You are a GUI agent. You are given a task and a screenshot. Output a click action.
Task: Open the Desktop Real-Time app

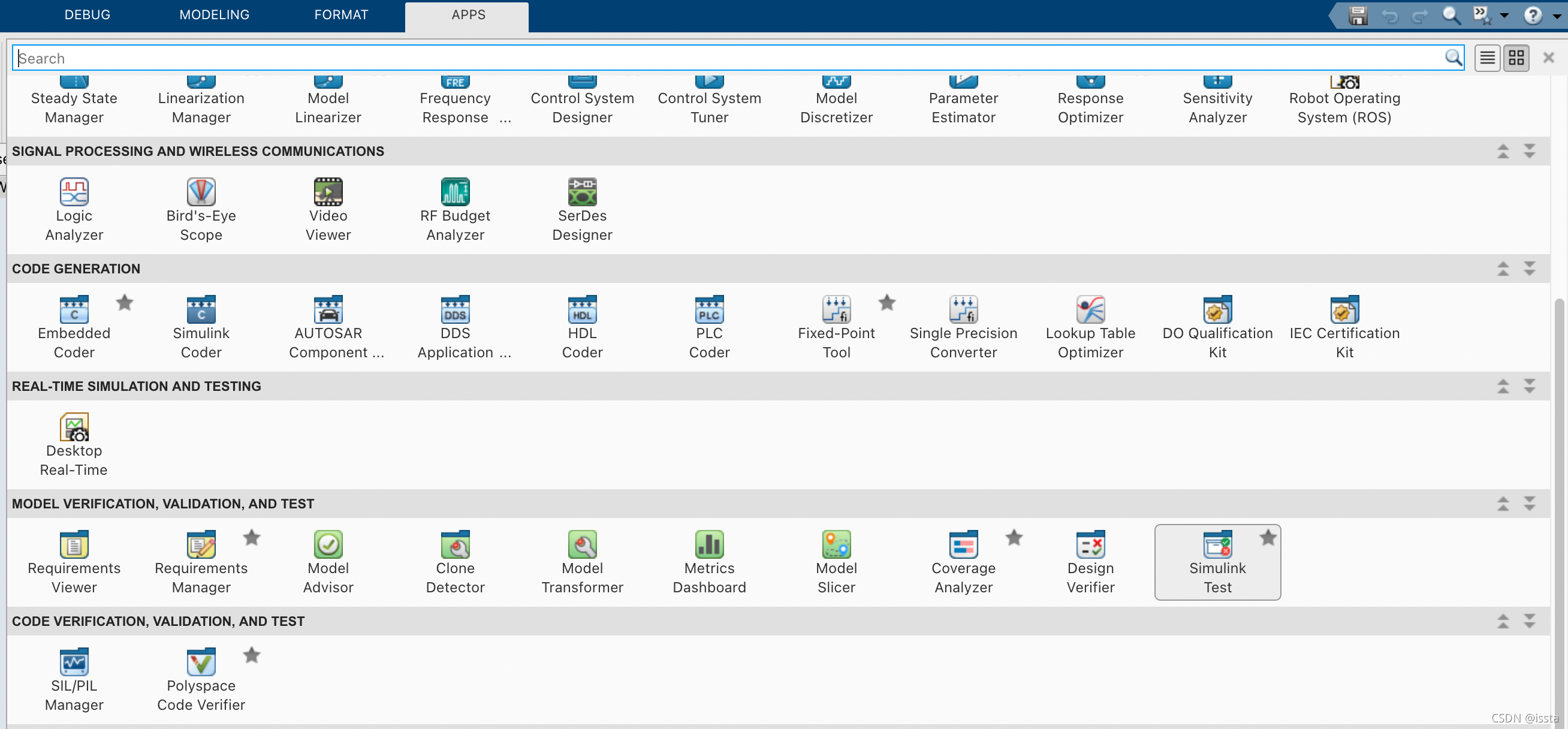pos(74,427)
